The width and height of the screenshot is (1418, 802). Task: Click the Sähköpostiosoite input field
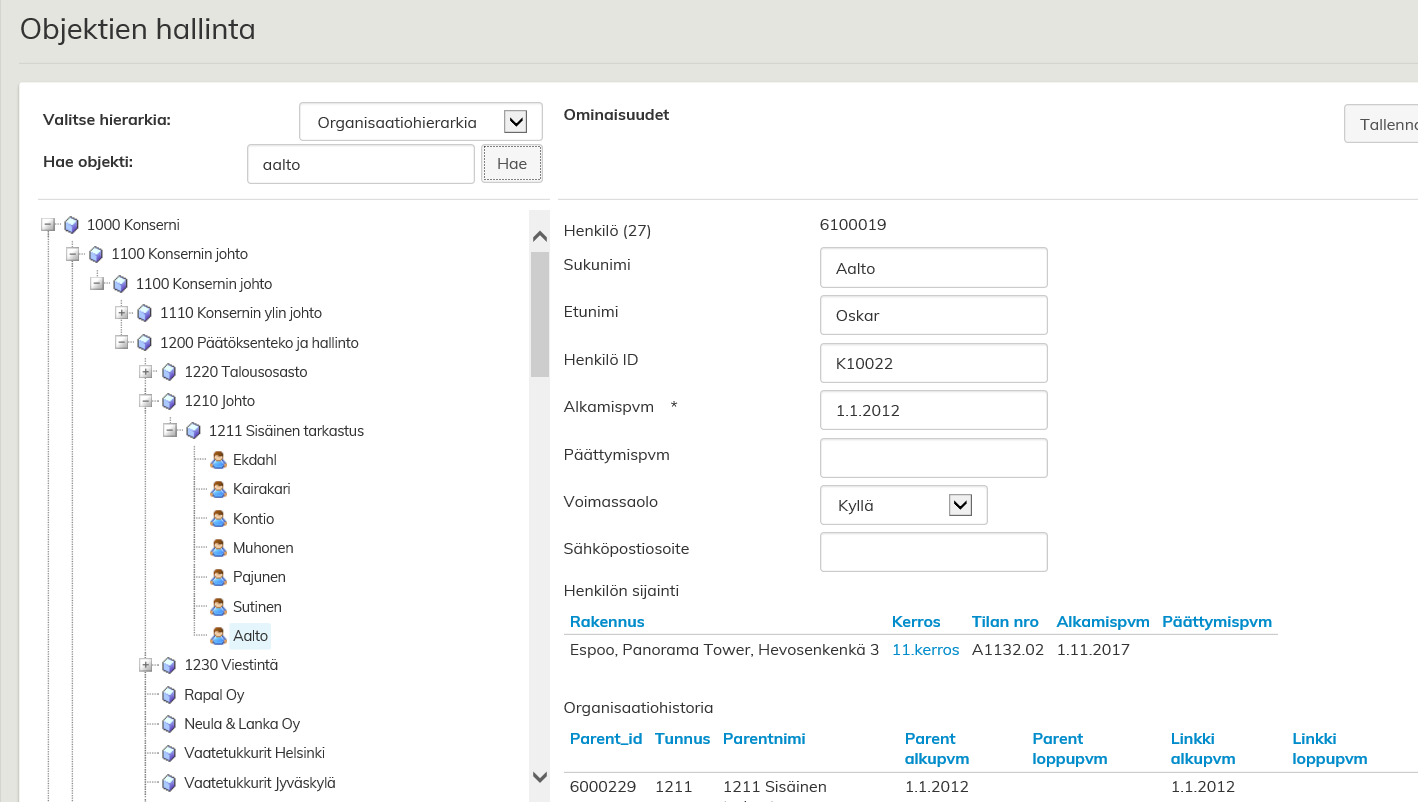(933, 552)
